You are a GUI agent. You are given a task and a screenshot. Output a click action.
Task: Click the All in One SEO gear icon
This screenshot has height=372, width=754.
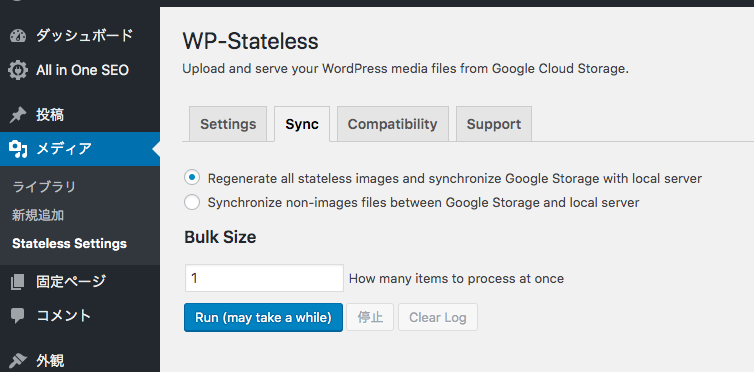click(18, 70)
